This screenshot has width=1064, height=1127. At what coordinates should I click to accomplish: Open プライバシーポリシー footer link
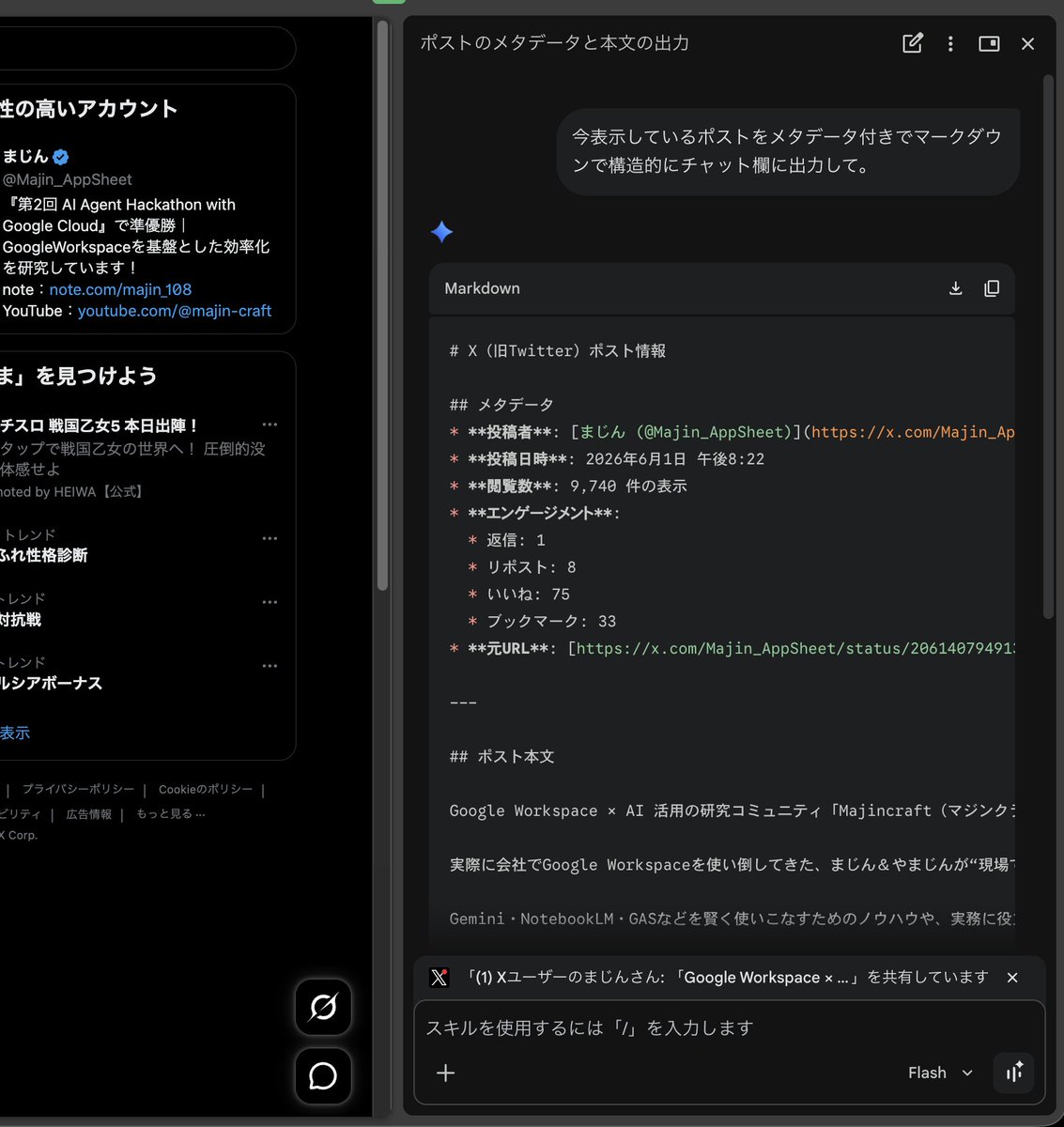pos(78,790)
